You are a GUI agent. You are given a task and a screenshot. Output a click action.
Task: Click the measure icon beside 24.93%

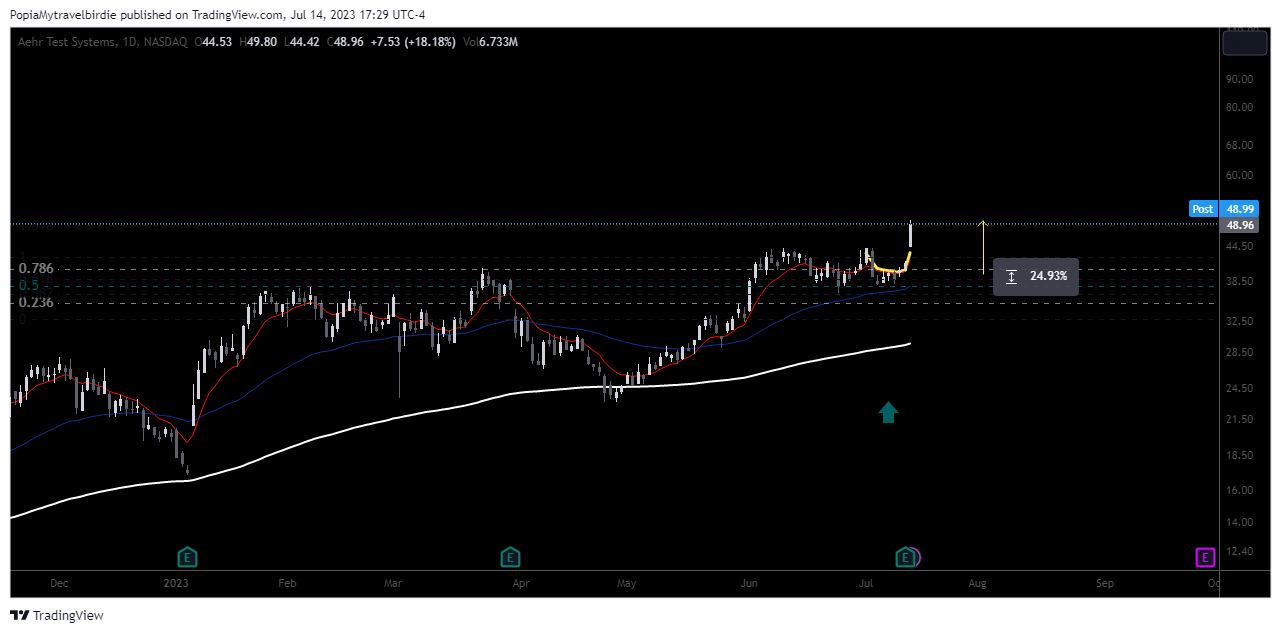click(x=1012, y=276)
